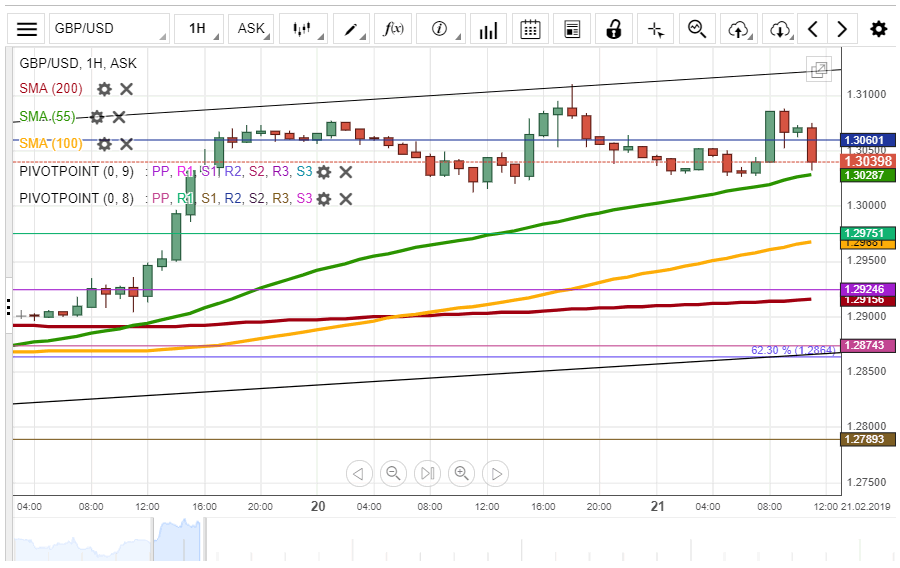Remove the SMA (200) indicator
900x568 pixels.
pos(127,89)
